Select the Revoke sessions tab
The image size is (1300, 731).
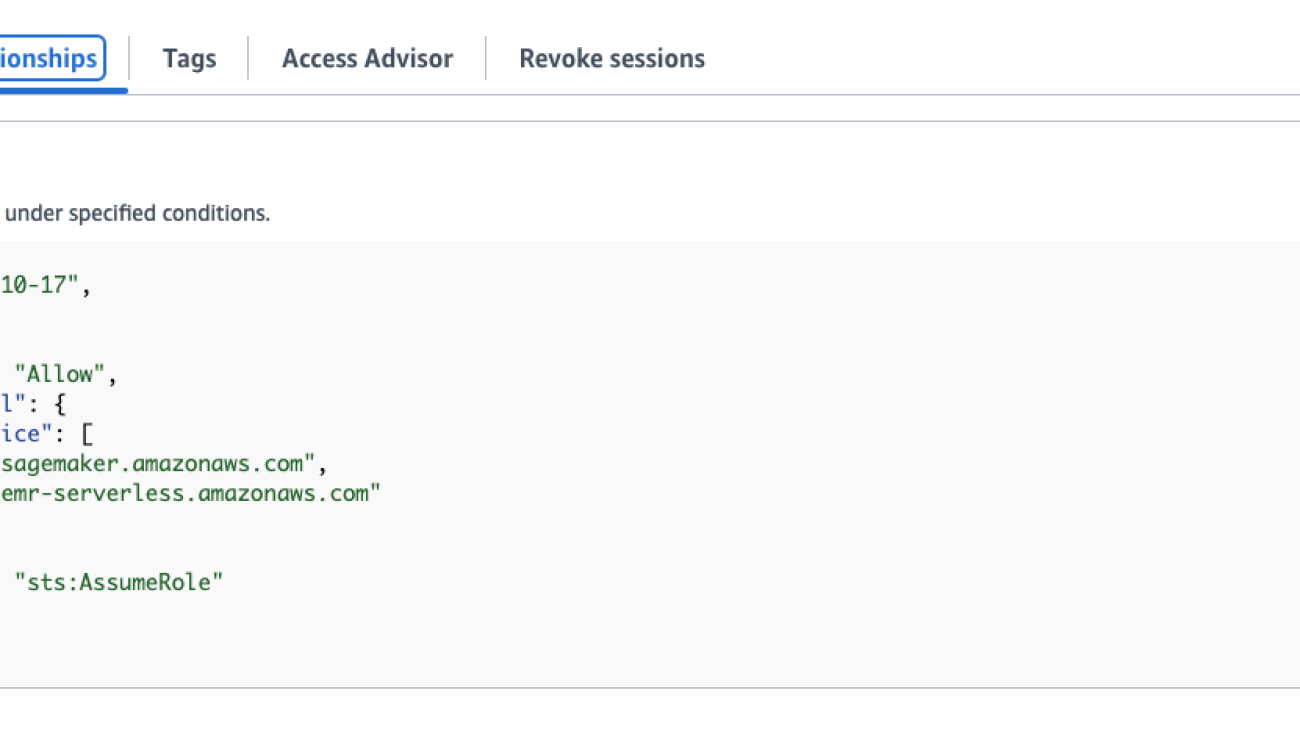pyautogui.click(x=612, y=59)
